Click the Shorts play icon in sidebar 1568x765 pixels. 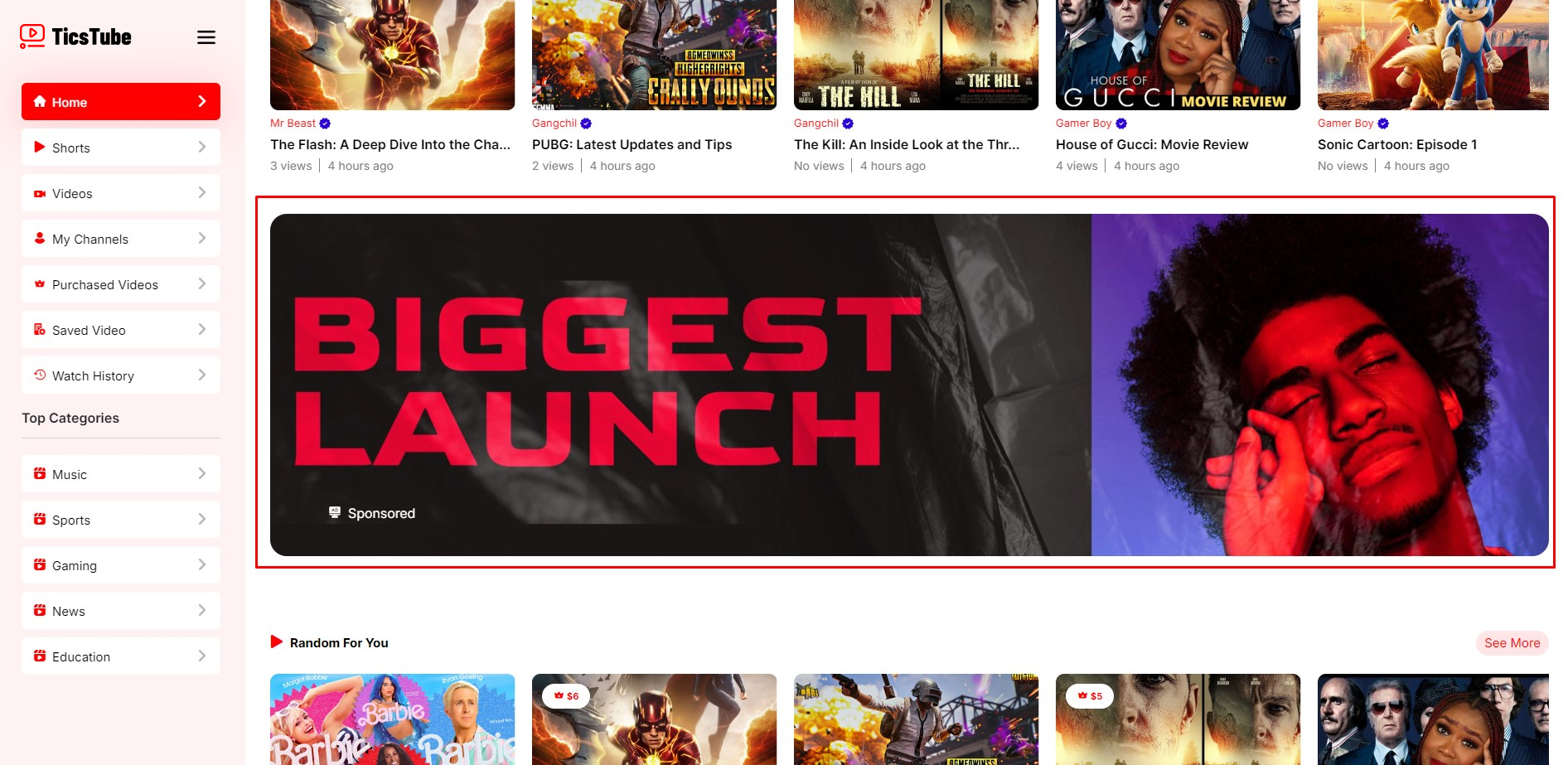[x=39, y=148]
